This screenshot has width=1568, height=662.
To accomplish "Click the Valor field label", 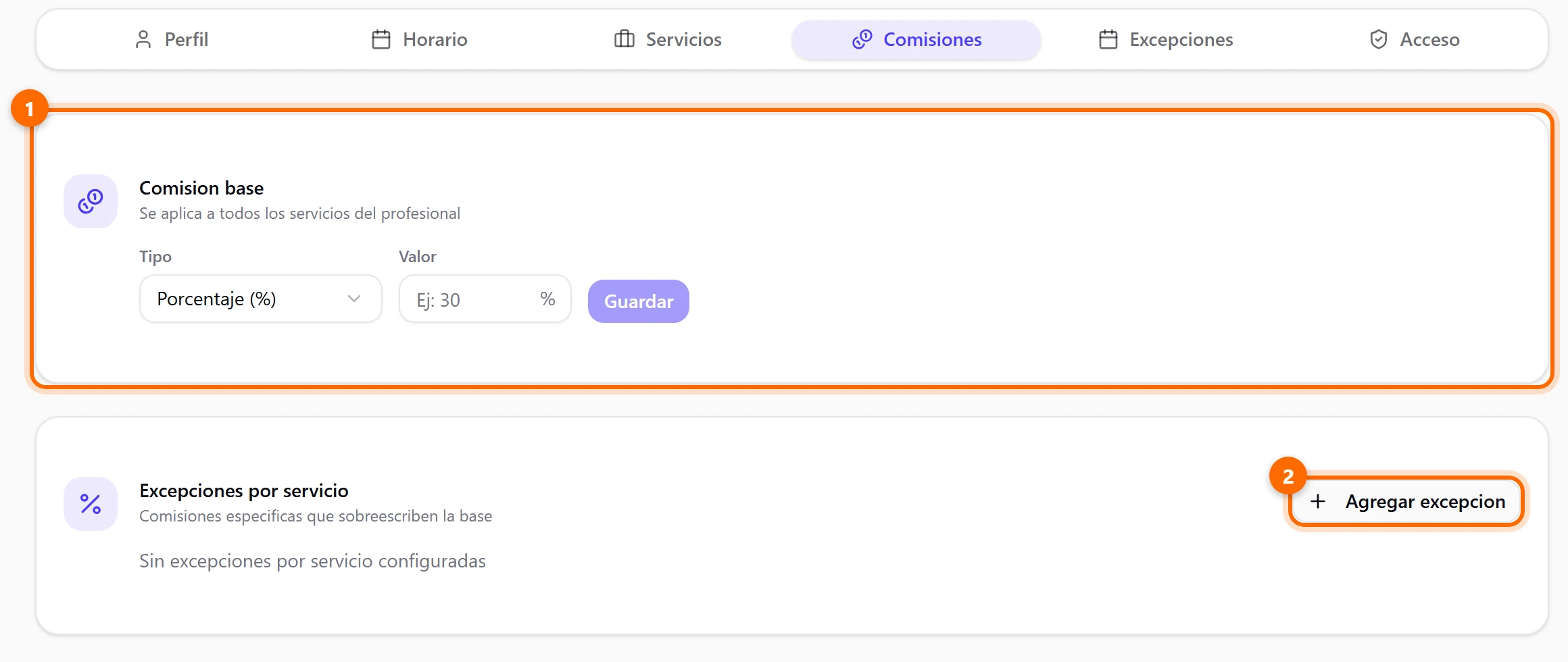I will pos(418,257).
